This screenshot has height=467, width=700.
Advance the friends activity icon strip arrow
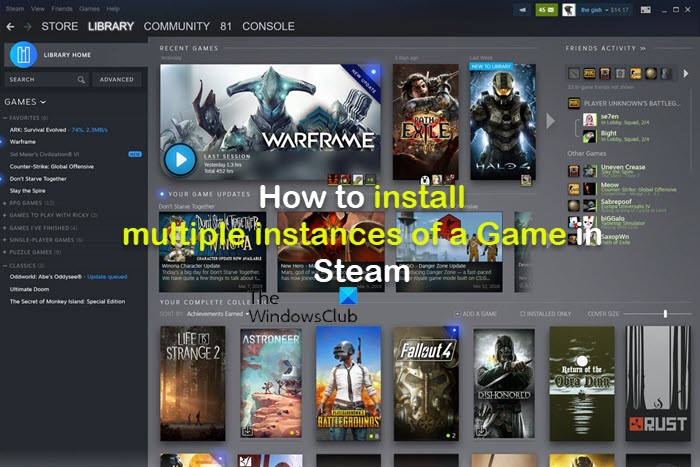pyautogui.click(x=686, y=74)
